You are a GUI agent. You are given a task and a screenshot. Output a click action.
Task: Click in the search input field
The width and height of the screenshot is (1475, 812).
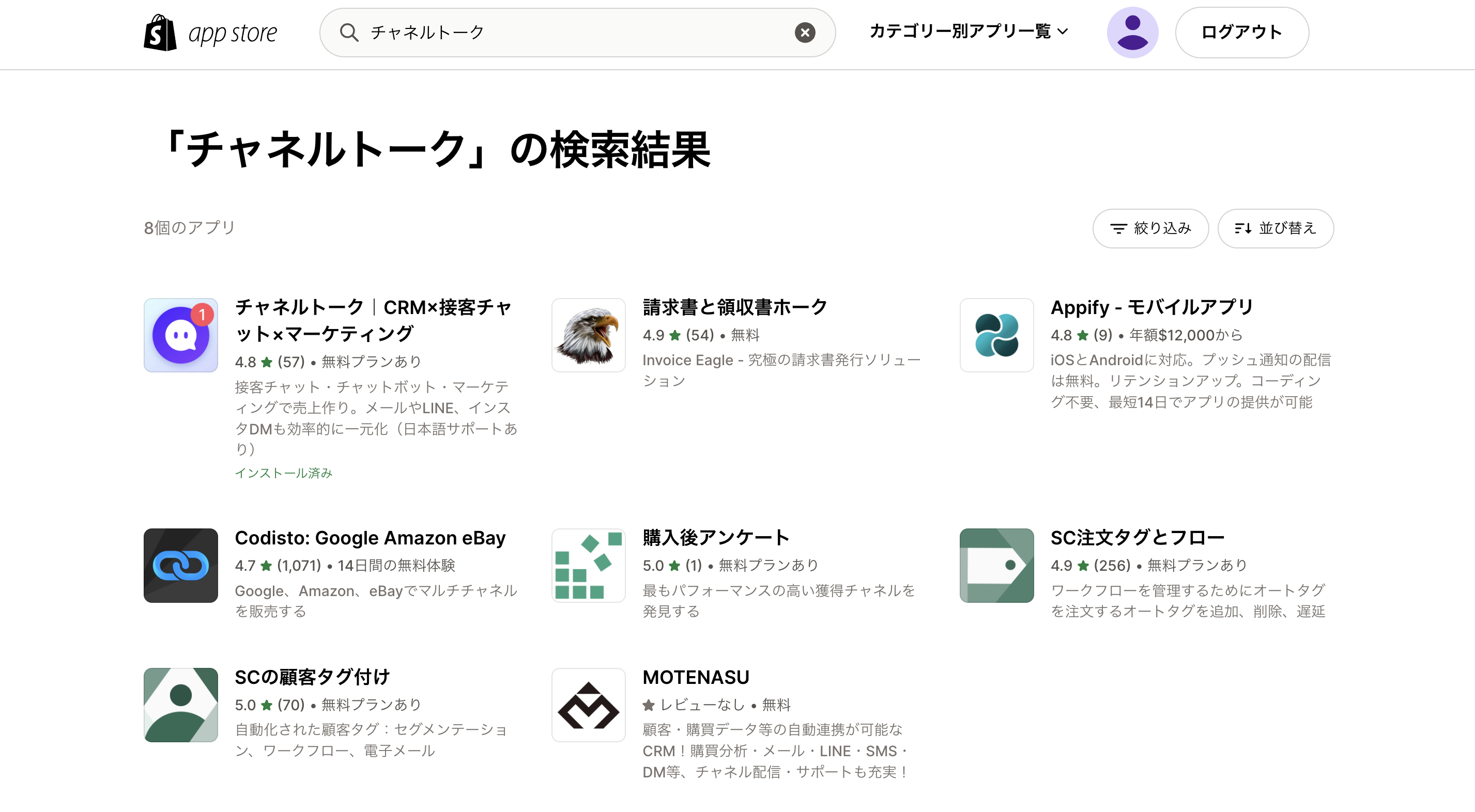click(573, 33)
